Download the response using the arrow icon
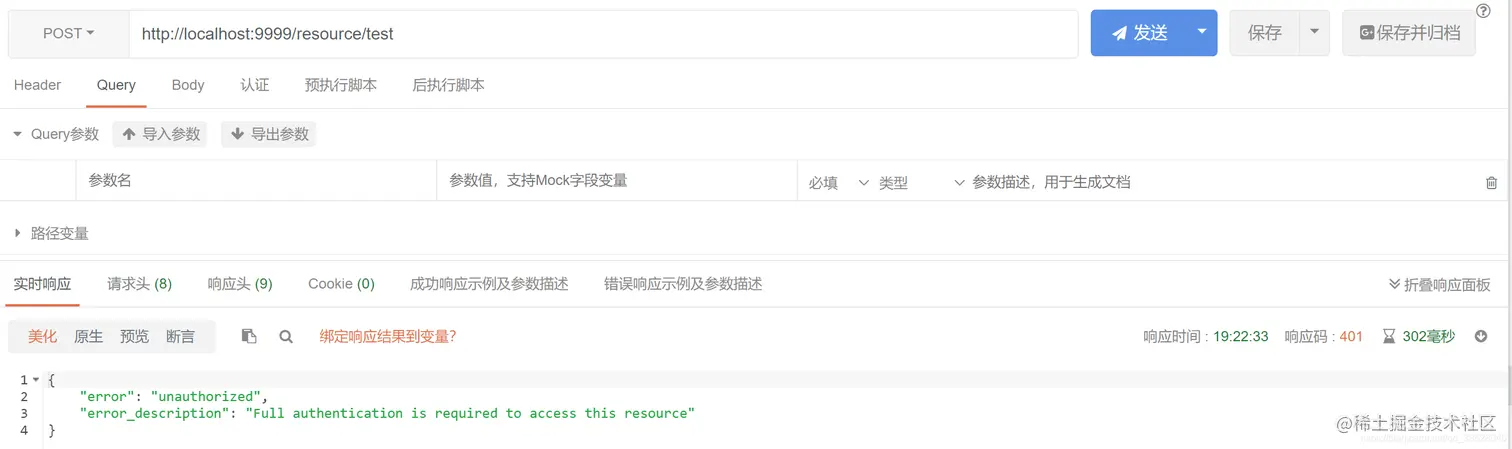Image resolution: width=1512 pixels, height=449 pixels. 1481,337
